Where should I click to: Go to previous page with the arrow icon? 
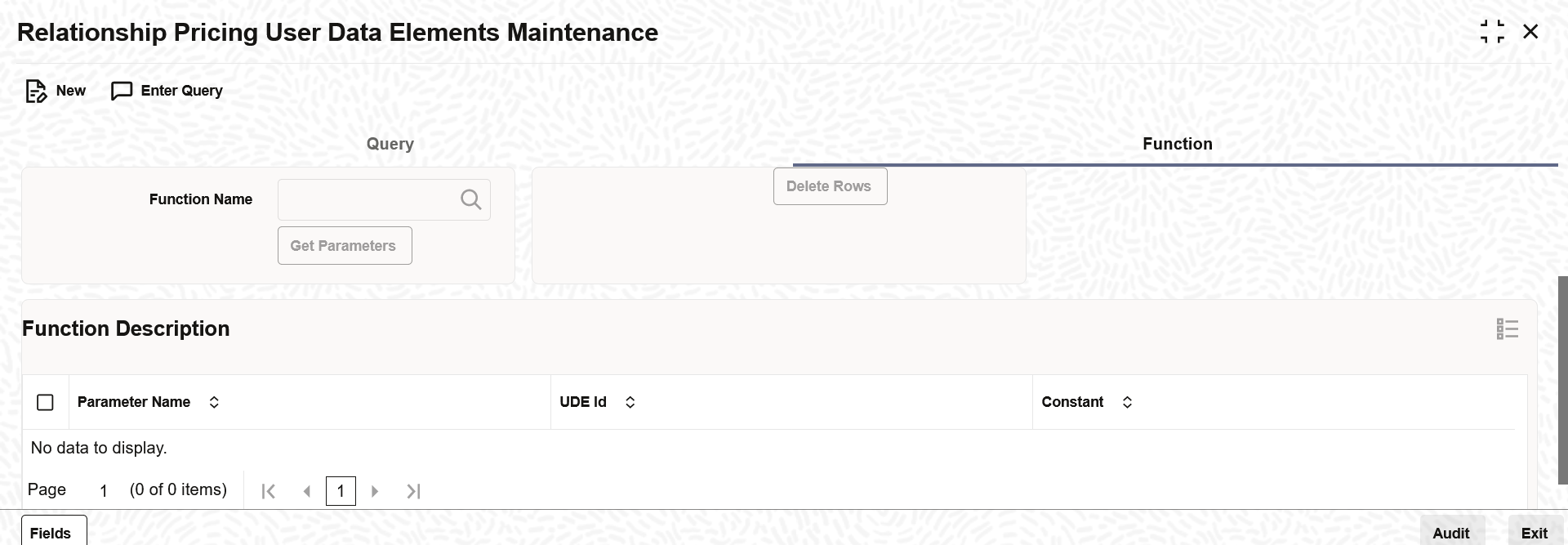[x=307, y=490]
